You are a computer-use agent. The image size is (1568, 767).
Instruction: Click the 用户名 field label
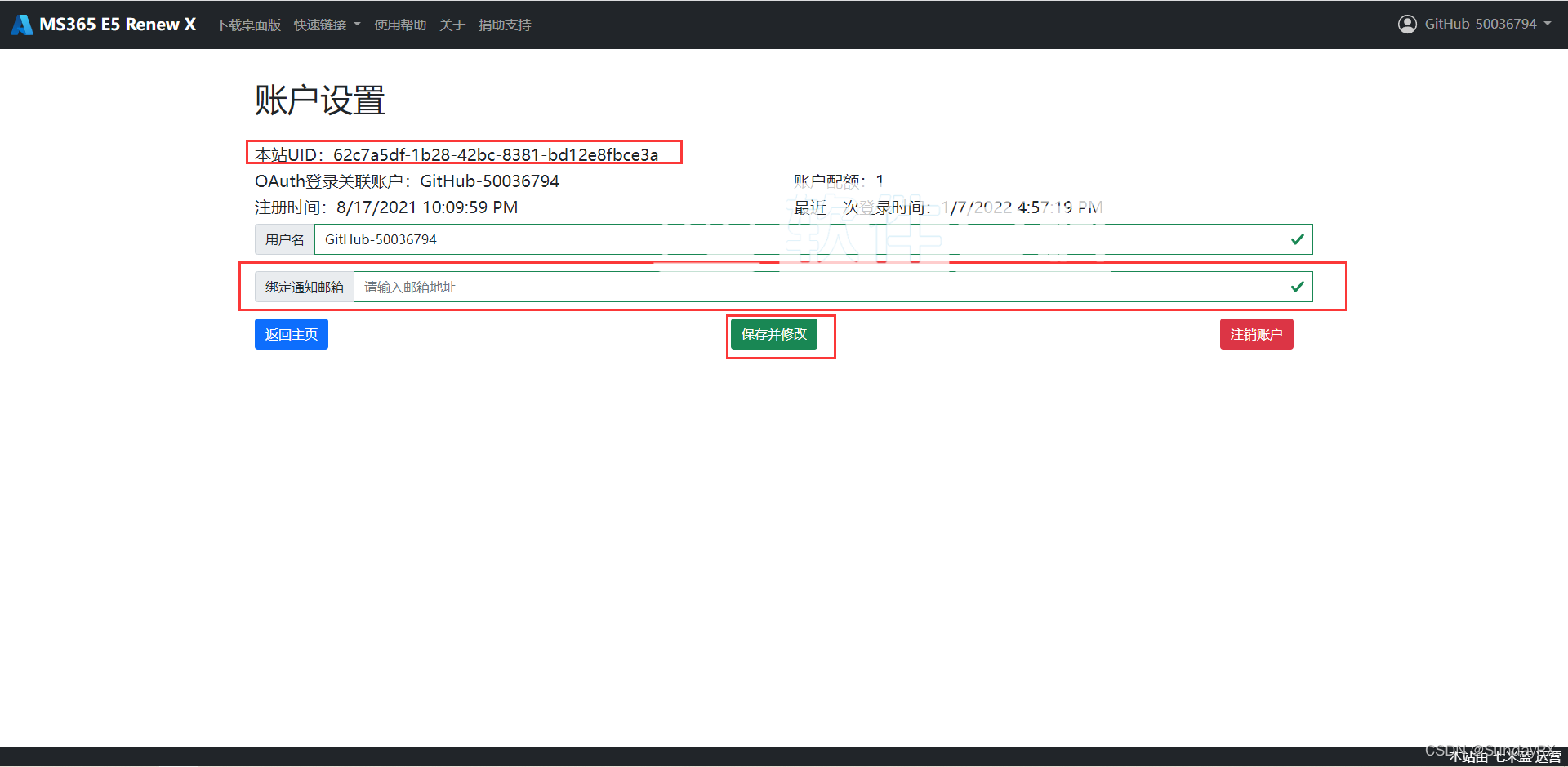(285, 239)
